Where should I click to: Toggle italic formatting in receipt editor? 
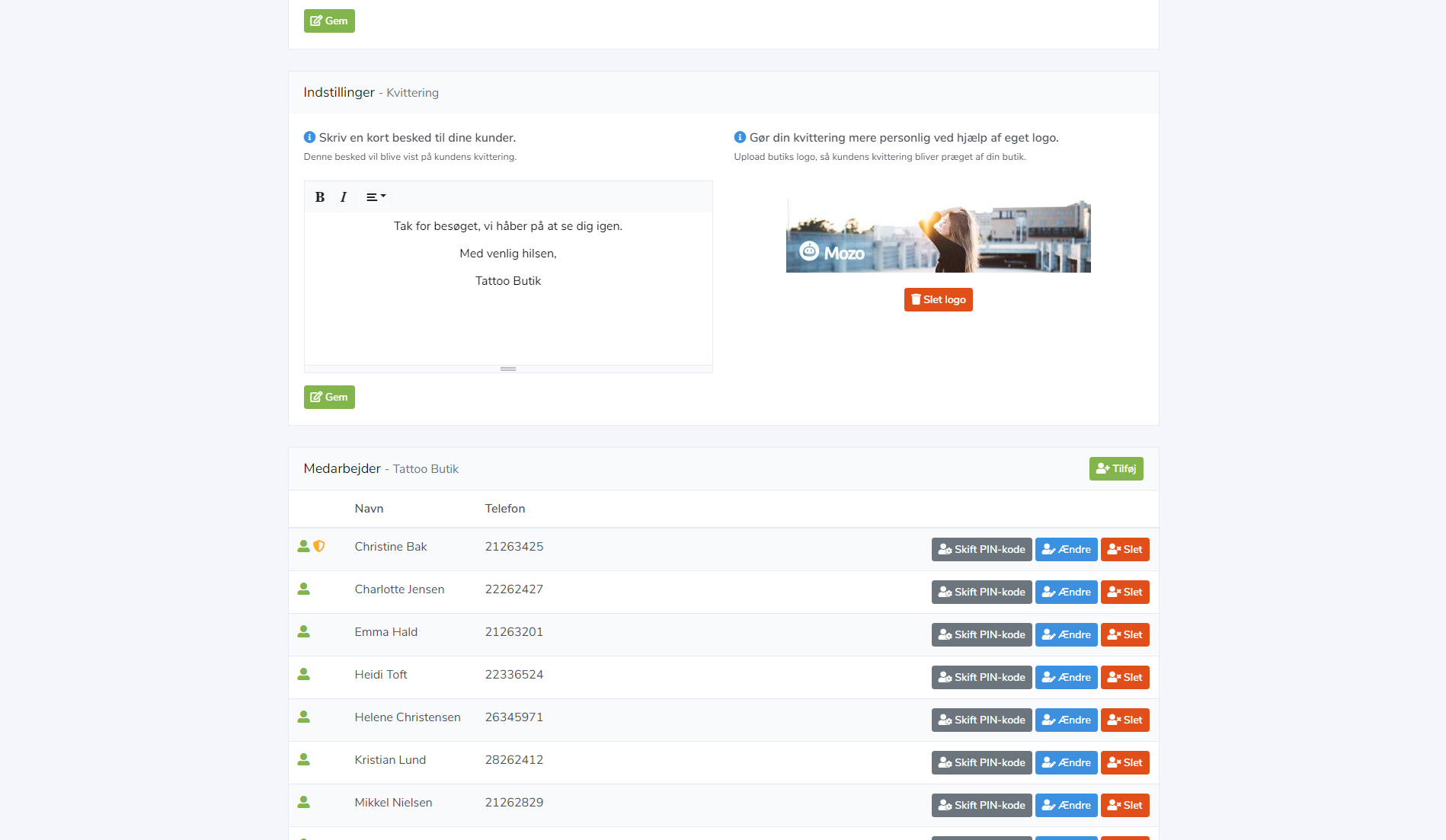[x=344, y=197]
